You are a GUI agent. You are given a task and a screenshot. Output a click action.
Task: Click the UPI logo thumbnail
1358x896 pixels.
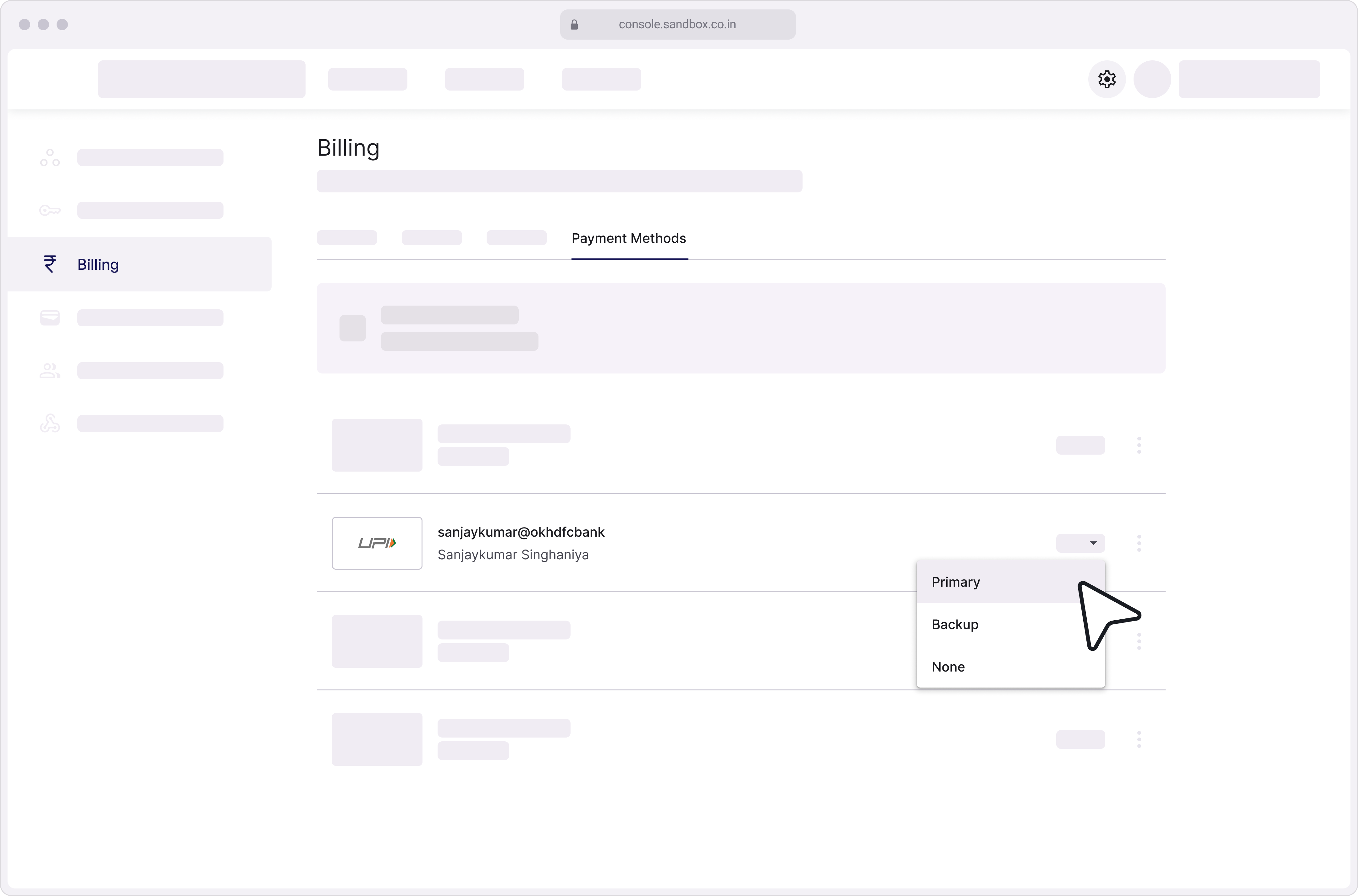(377, 544)
